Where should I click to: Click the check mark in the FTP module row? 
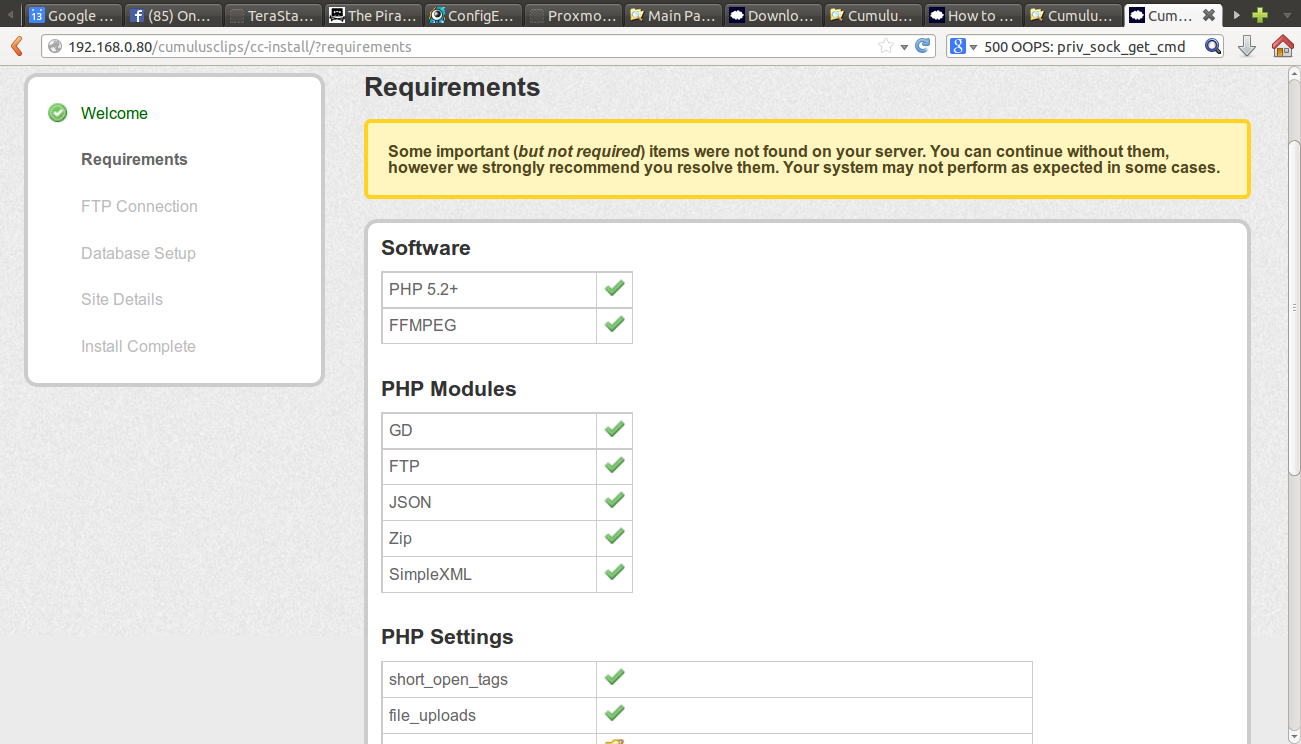pyautogui.click(x=614, y=466)
